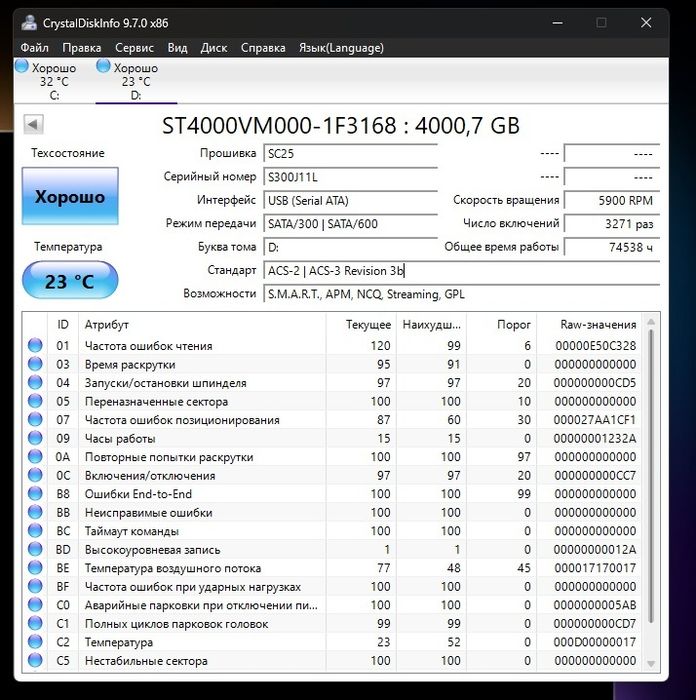
Task: Click the status icon for attribute 0A
Action: click(35, 457)
